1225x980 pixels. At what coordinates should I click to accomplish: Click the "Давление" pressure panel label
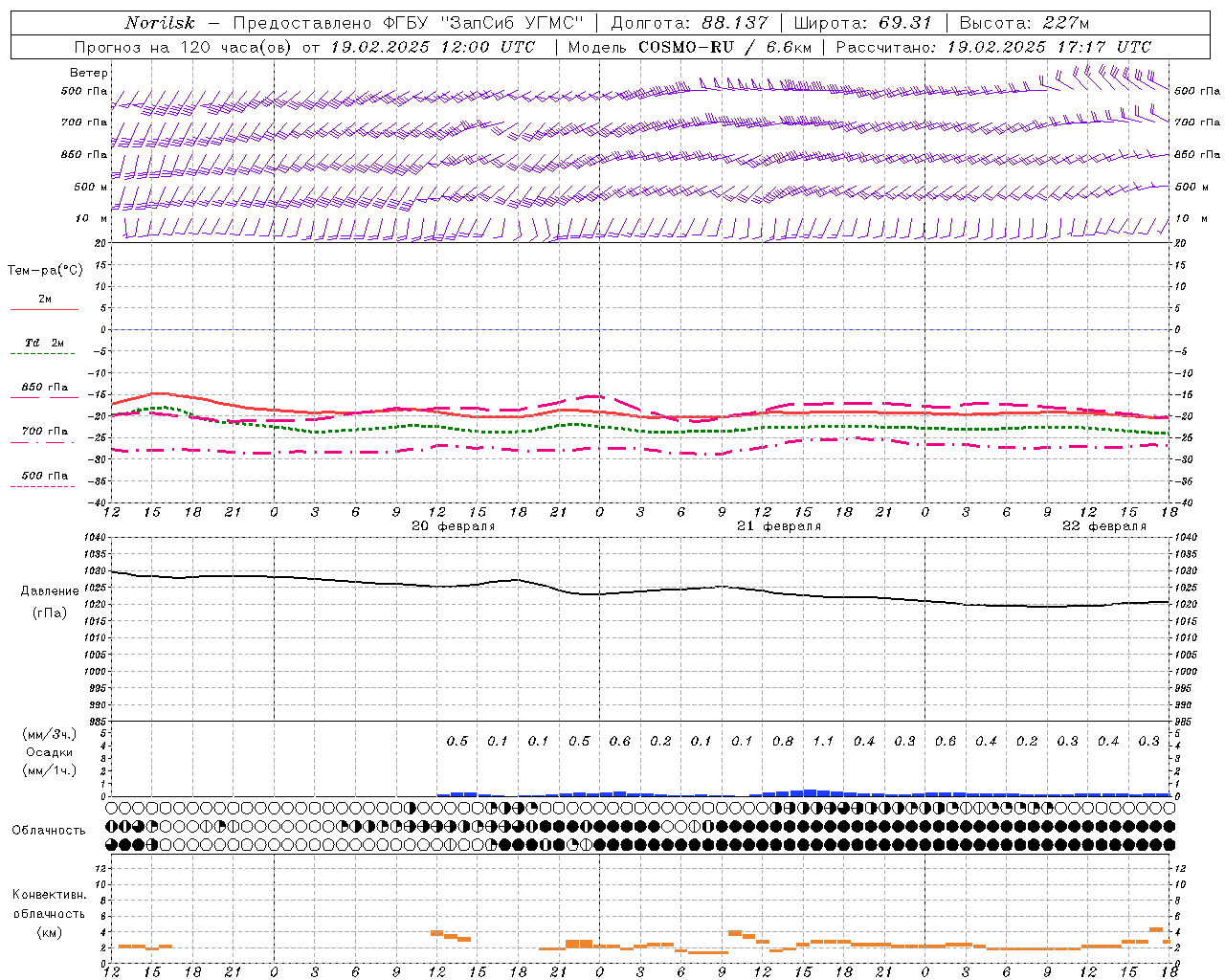coord(50,591)
